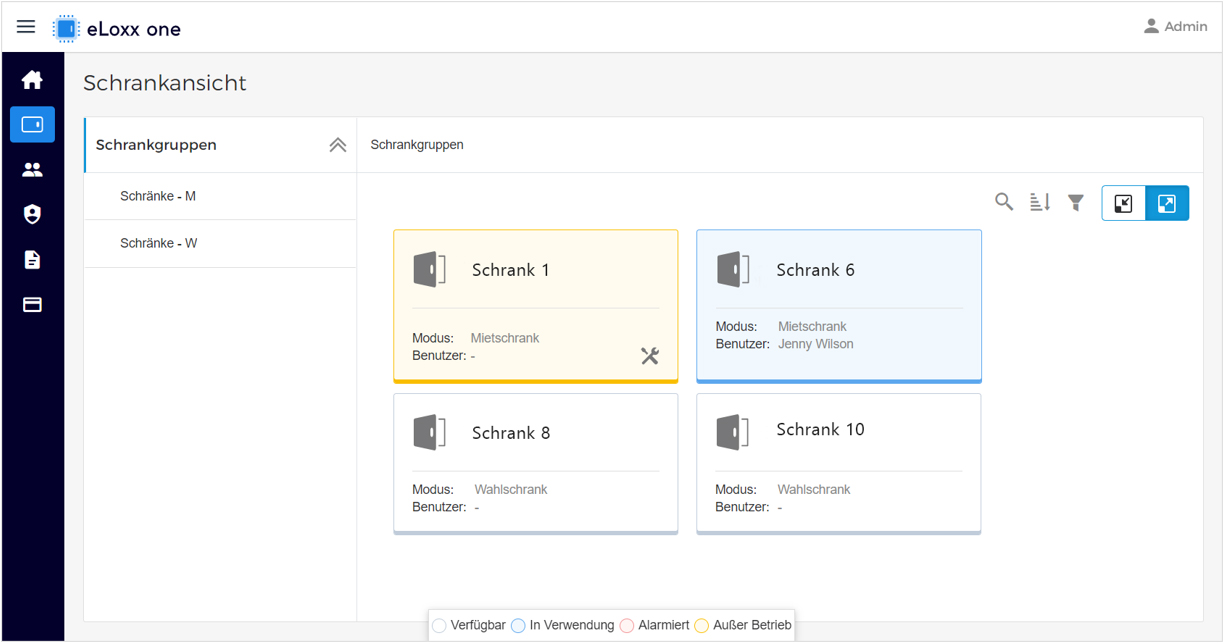Click the sort order icon
Image resolution: width=1224 pixels, height=644 pixels.
tap(1040, 202)
